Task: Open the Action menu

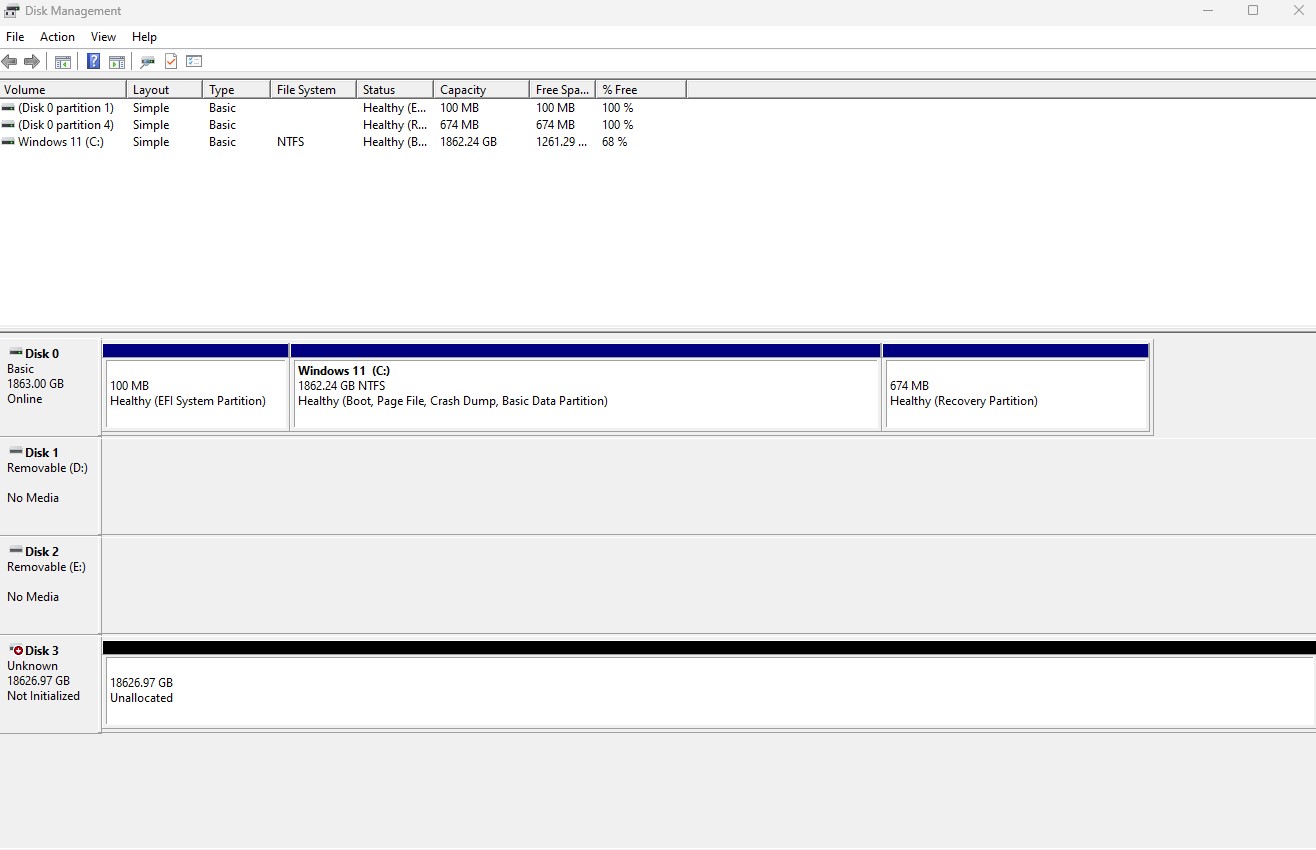Action: (x=57, y=37)
